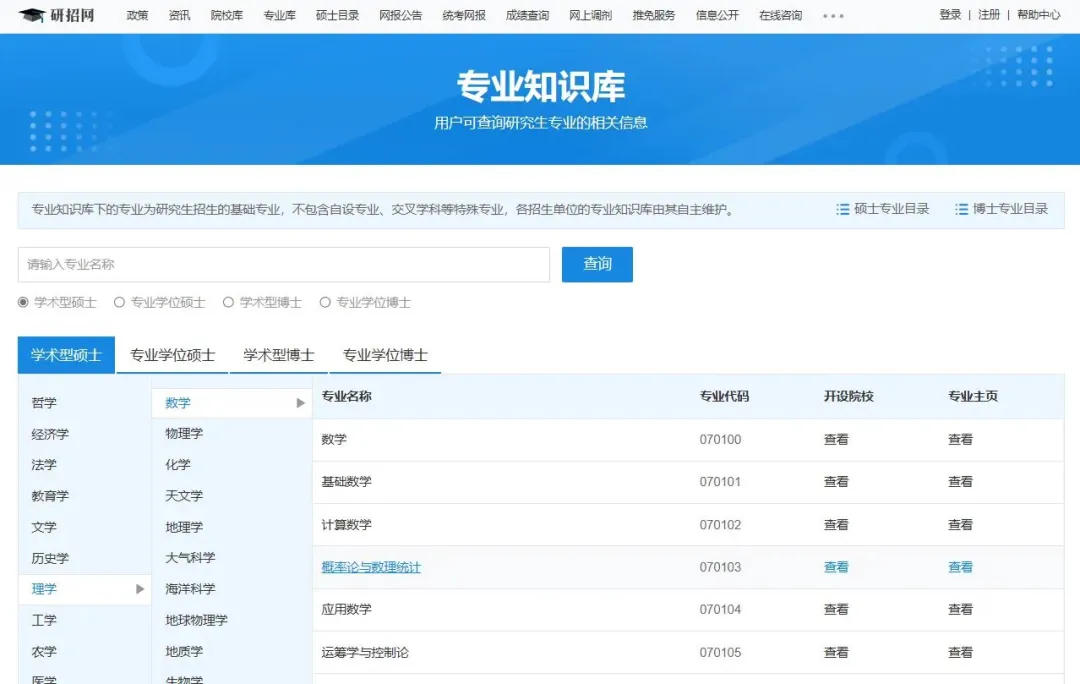View 开设院校 for 基础数学
1080x684 pixels.
[x=836, y=481]
